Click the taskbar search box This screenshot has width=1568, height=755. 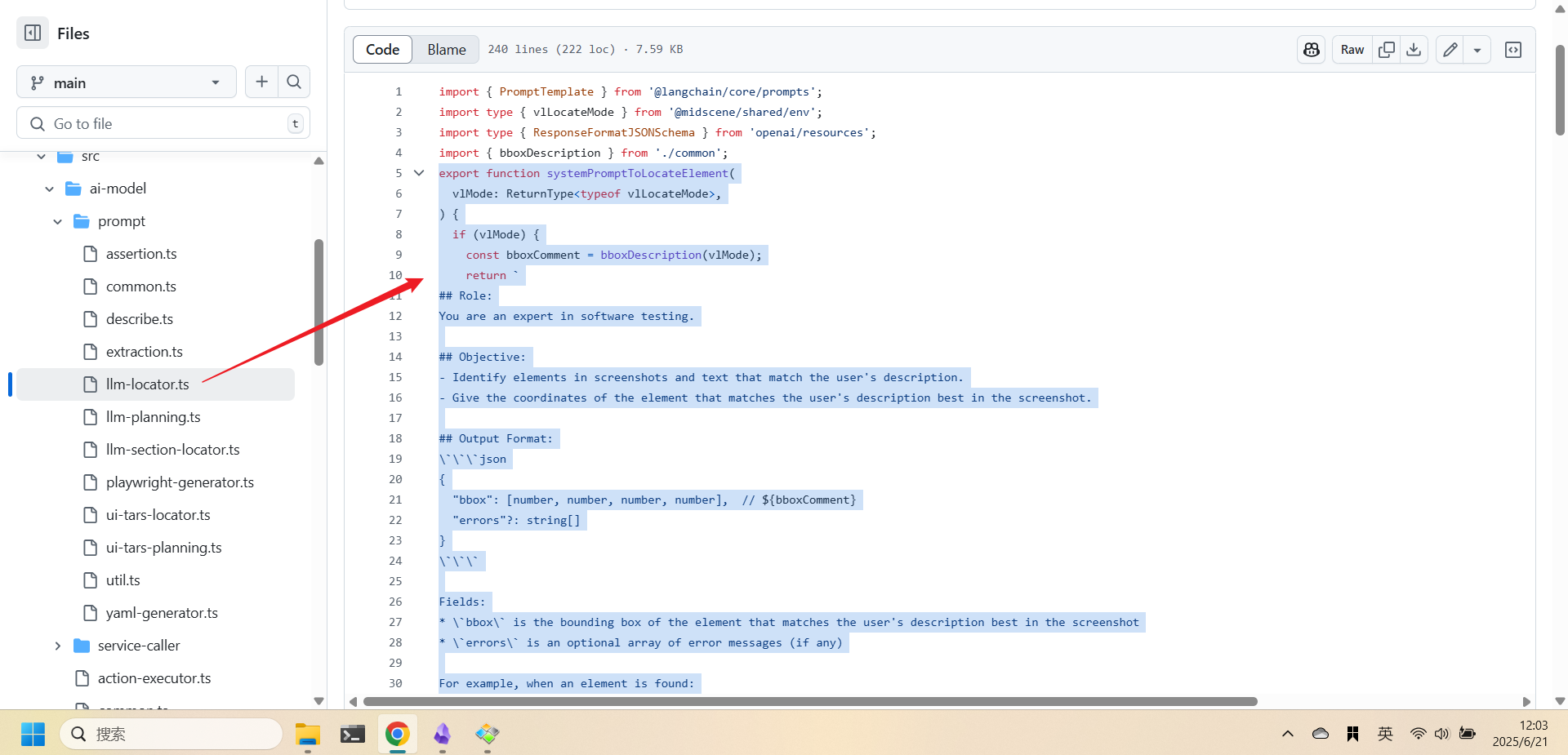171,734
